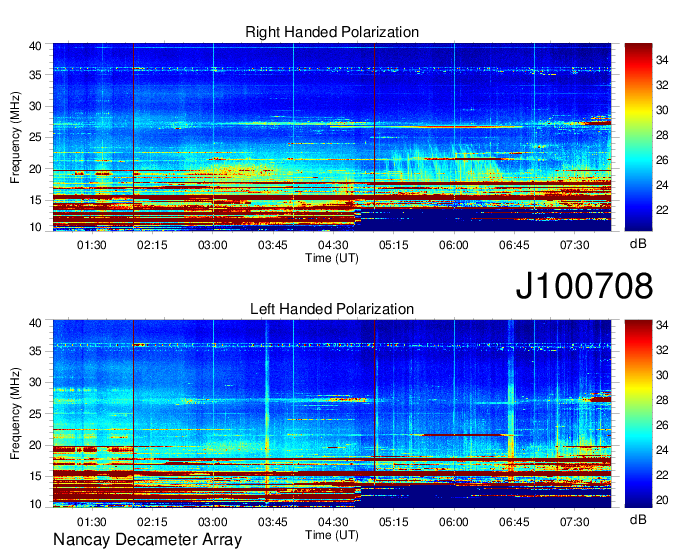Click the 40 MHz tick of Left Handed plot
Image resolution: width=680 pixels, height=552 pixels.
point(35,323)
